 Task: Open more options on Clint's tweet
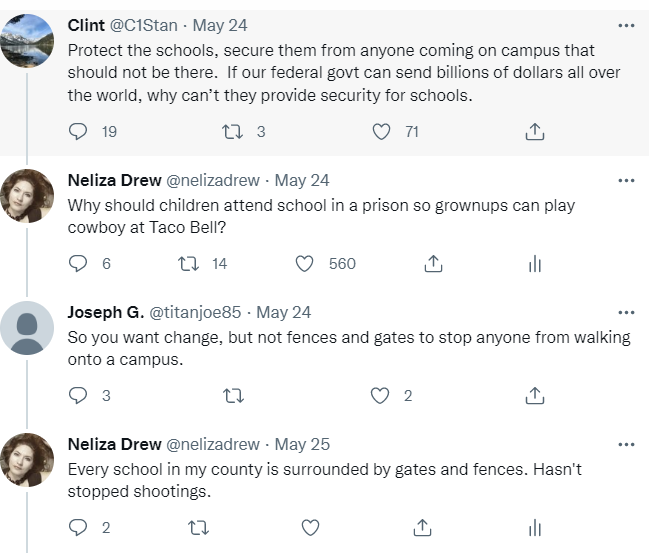[626, 24]
